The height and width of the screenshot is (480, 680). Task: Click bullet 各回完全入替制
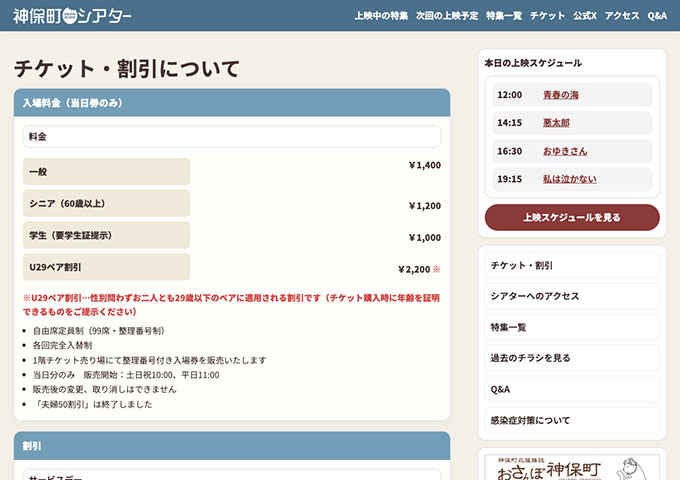(62, 346)
